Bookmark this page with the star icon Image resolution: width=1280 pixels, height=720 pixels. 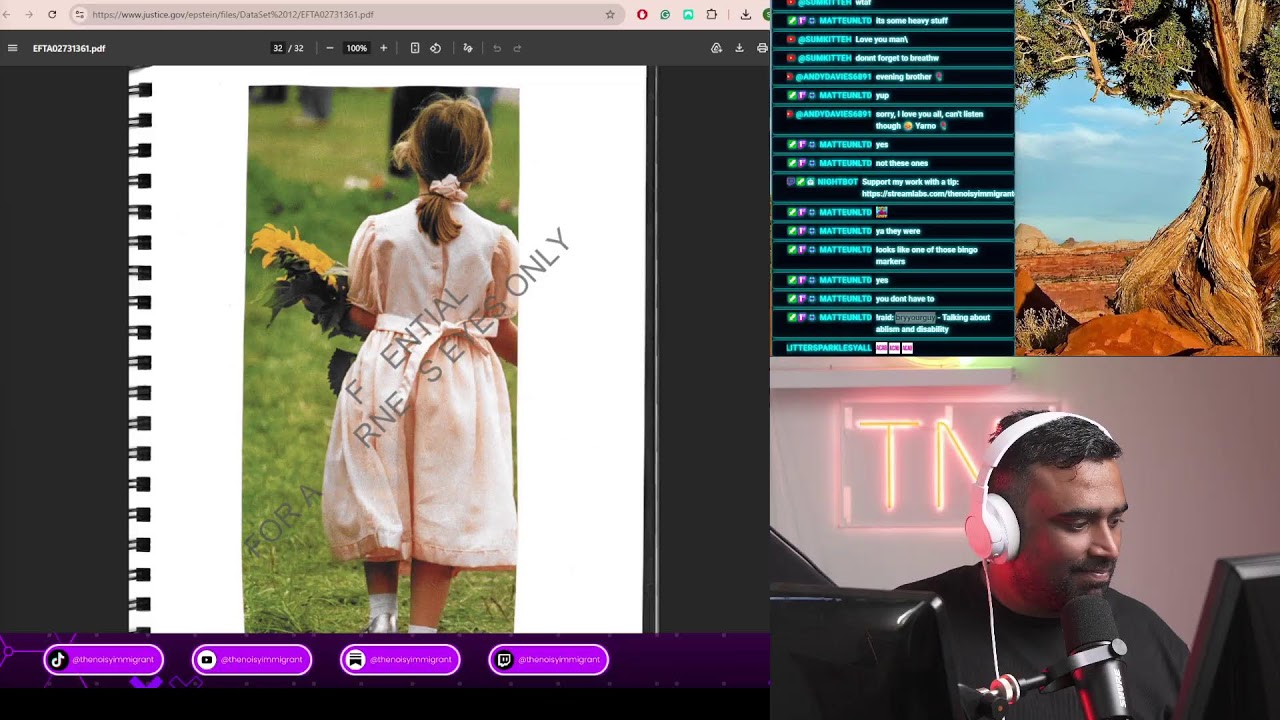(610, 15)
